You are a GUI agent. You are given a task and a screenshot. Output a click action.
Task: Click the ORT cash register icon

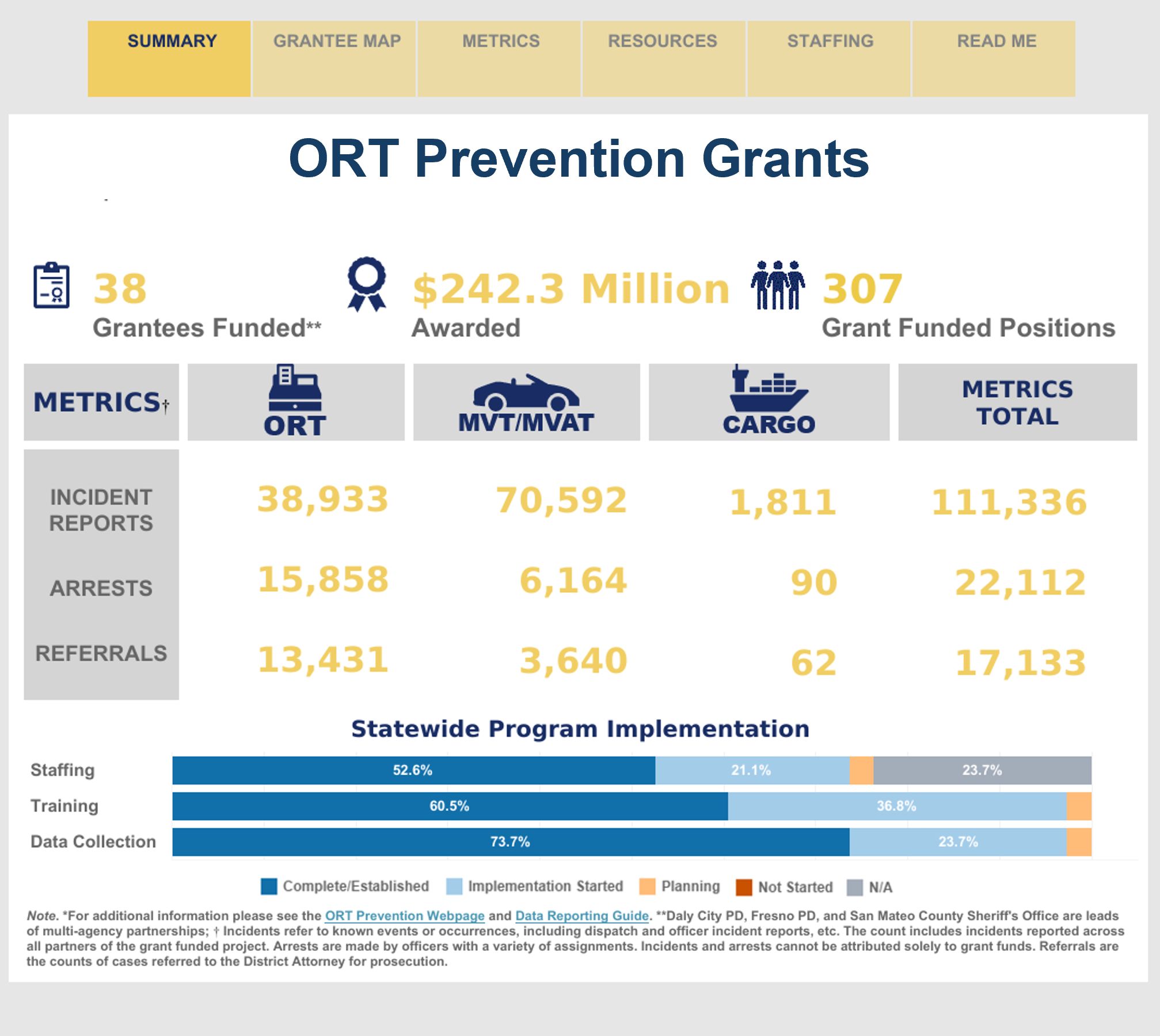(x=295, y=387)
